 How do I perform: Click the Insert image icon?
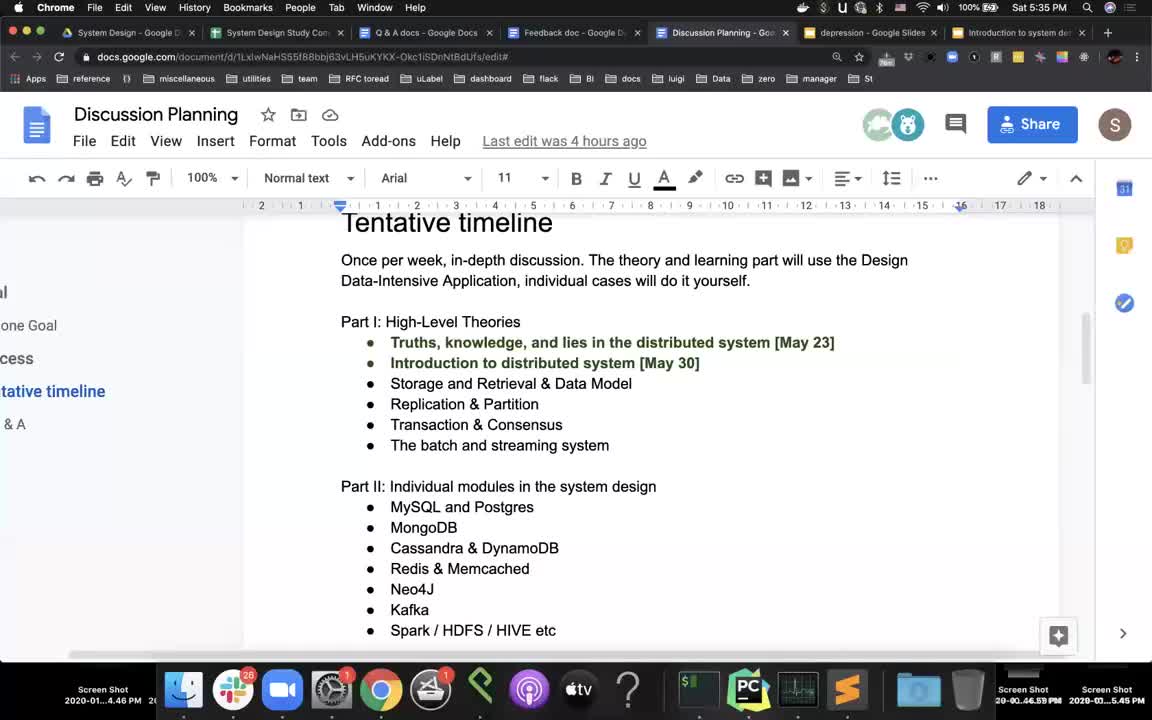791,179
